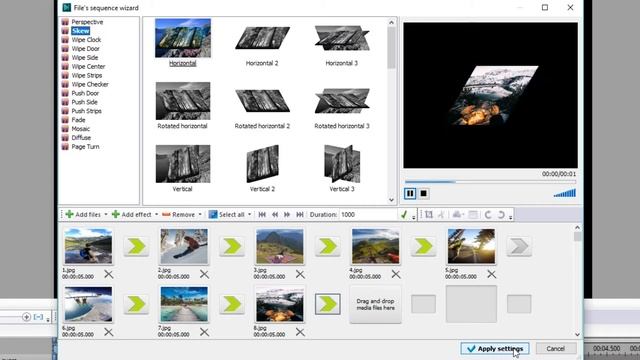Pick Wipe Strips from the list

pyautogui.click(x=87, y=76)
